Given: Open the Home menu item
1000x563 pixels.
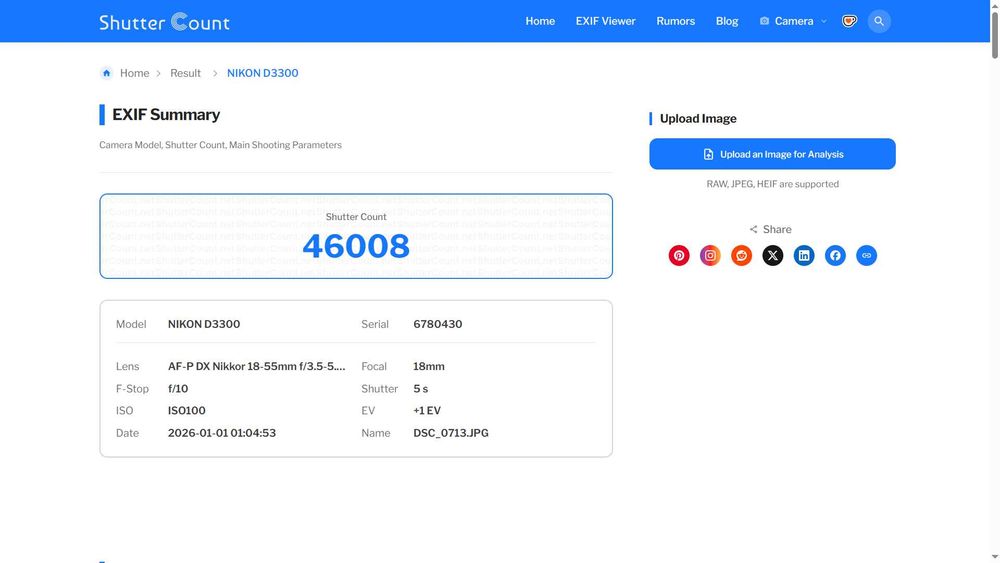Looking at the screenshot, I should pyautogui.click(x=540, y=21).
